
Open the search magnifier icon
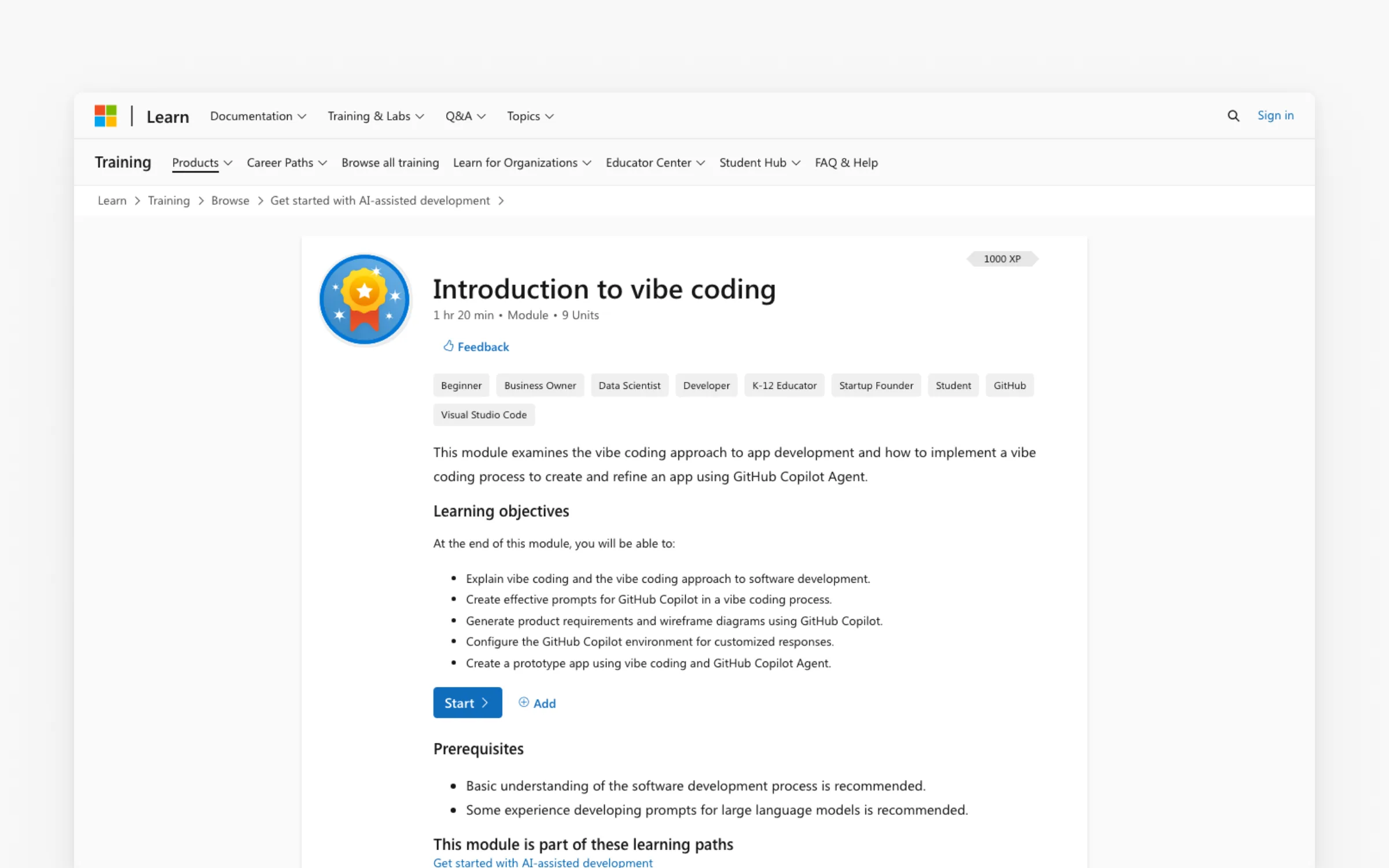point(1233,116)
